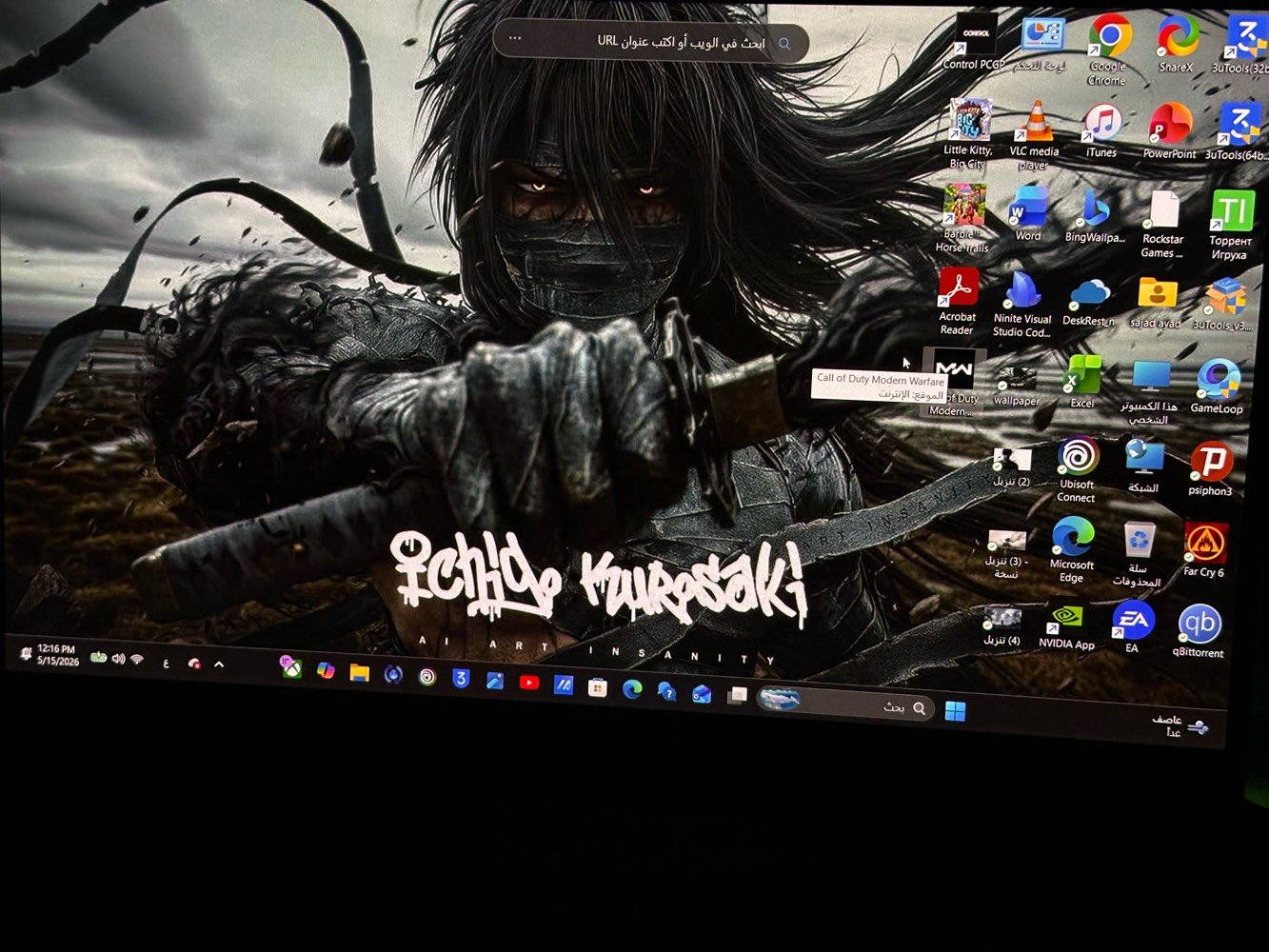Open the Outlook mail taskbar icon
The width and height of the screenshot is (1269, 952).
[x=702, y=694]
